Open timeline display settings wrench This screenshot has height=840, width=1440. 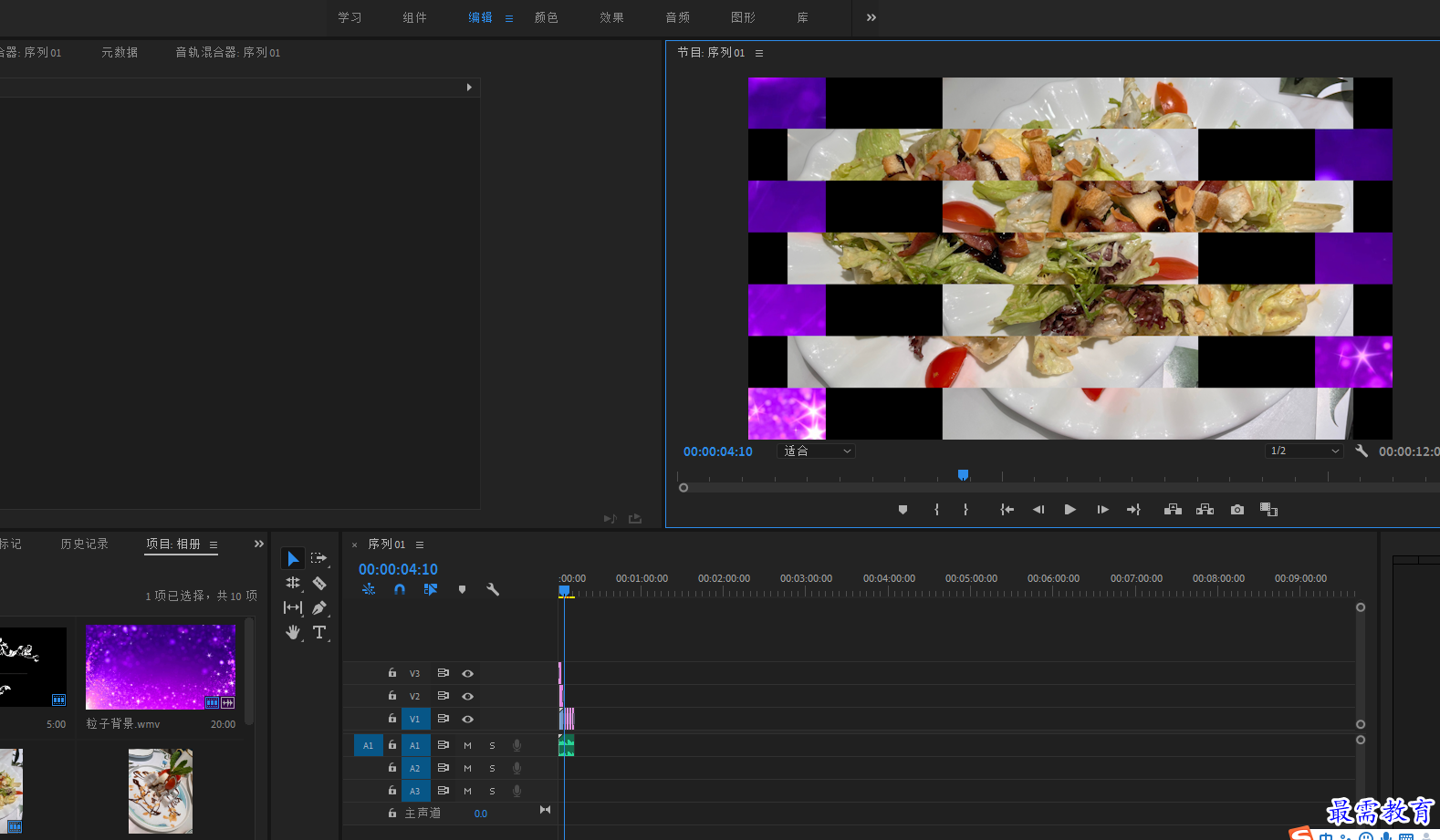coord(493,589)
